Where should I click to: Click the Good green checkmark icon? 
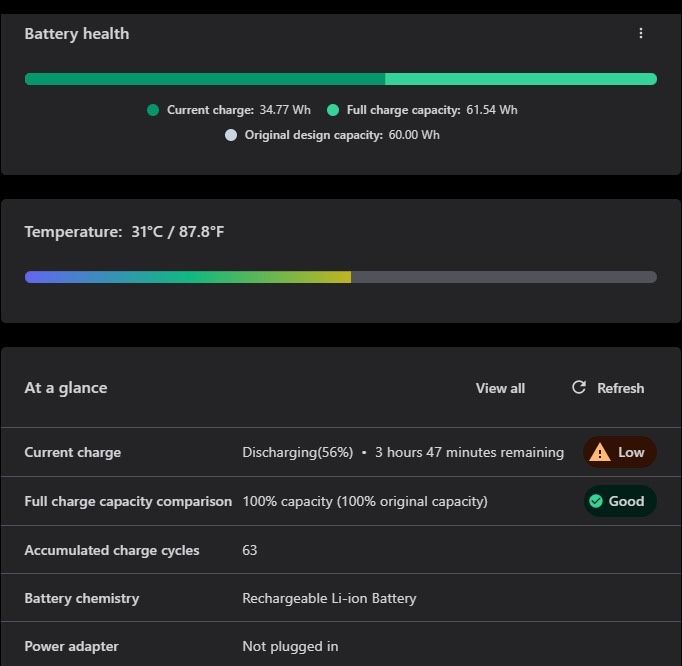point(596,501)
